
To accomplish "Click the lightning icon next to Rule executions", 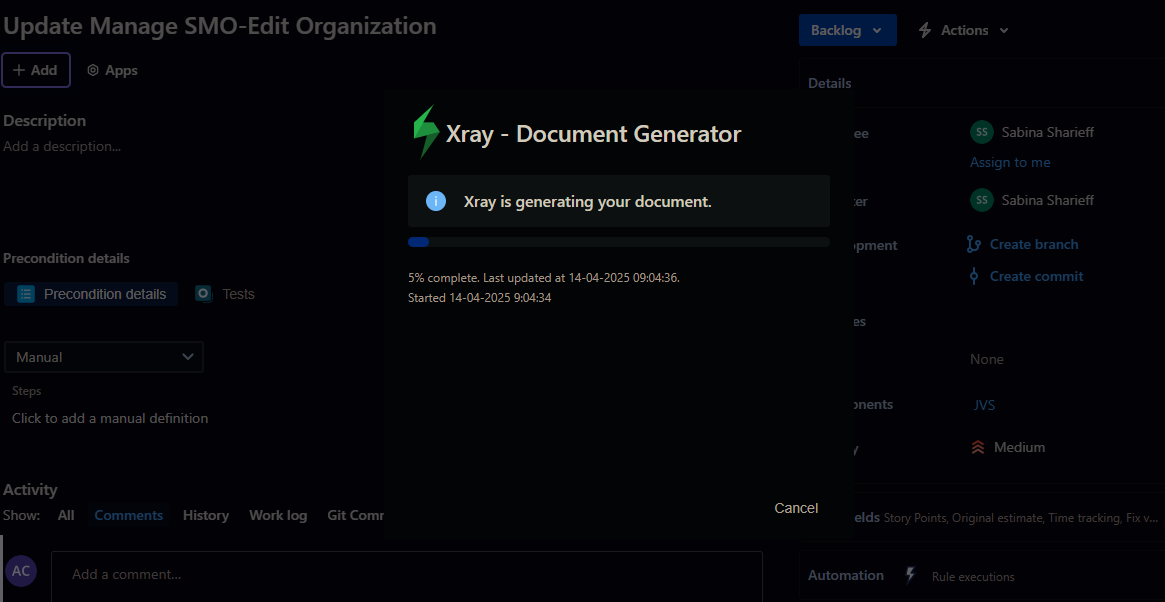I will (910, 575).
